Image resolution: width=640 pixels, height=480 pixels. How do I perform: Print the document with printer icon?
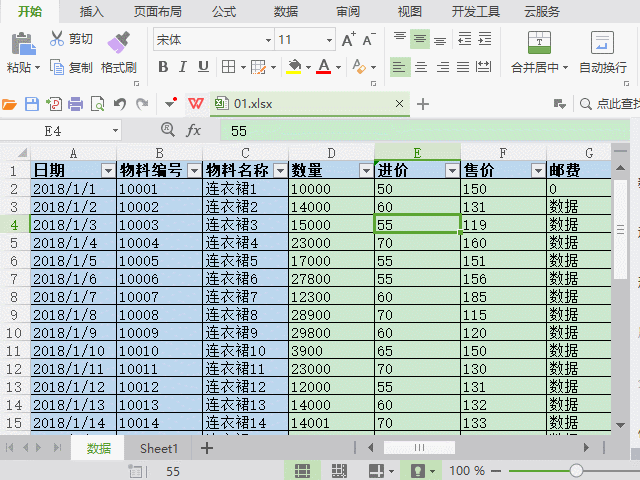pyautogui.click(x=76, y=104)
